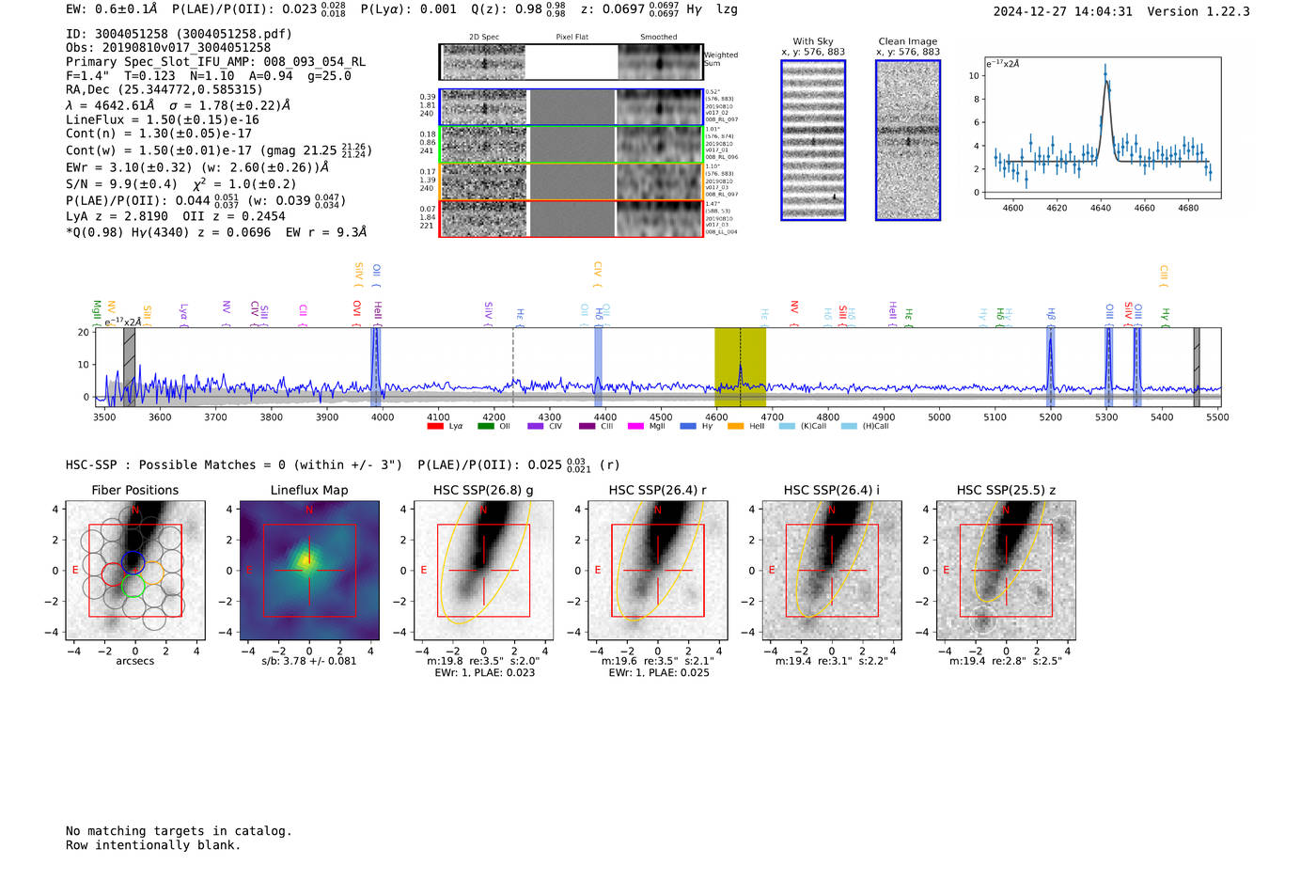Screen dimensions: 1316x896
Task: Click the Weighted Sum 2D Spec row
Action: (x=572, y=62)
